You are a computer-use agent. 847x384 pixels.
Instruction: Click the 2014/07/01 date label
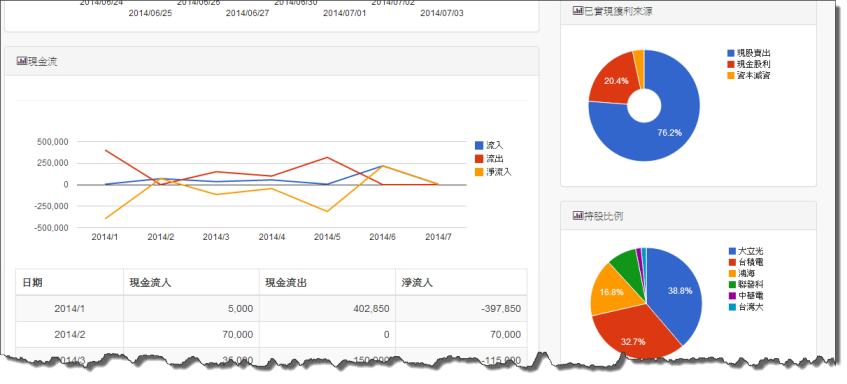tap(345, 13)
